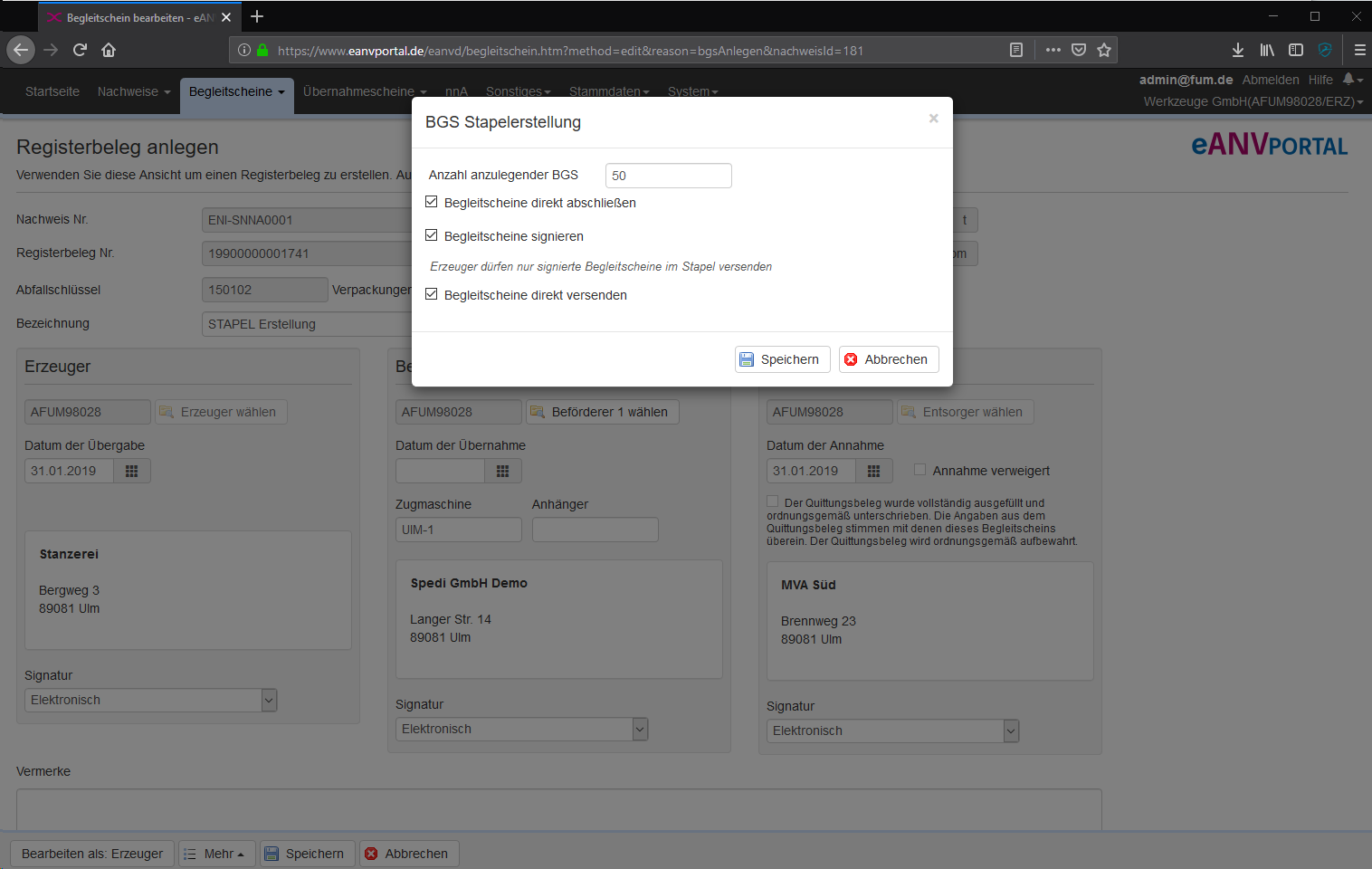
Task: Close BGS Stapelerstellung dialog with X
Action: (933, 119)
